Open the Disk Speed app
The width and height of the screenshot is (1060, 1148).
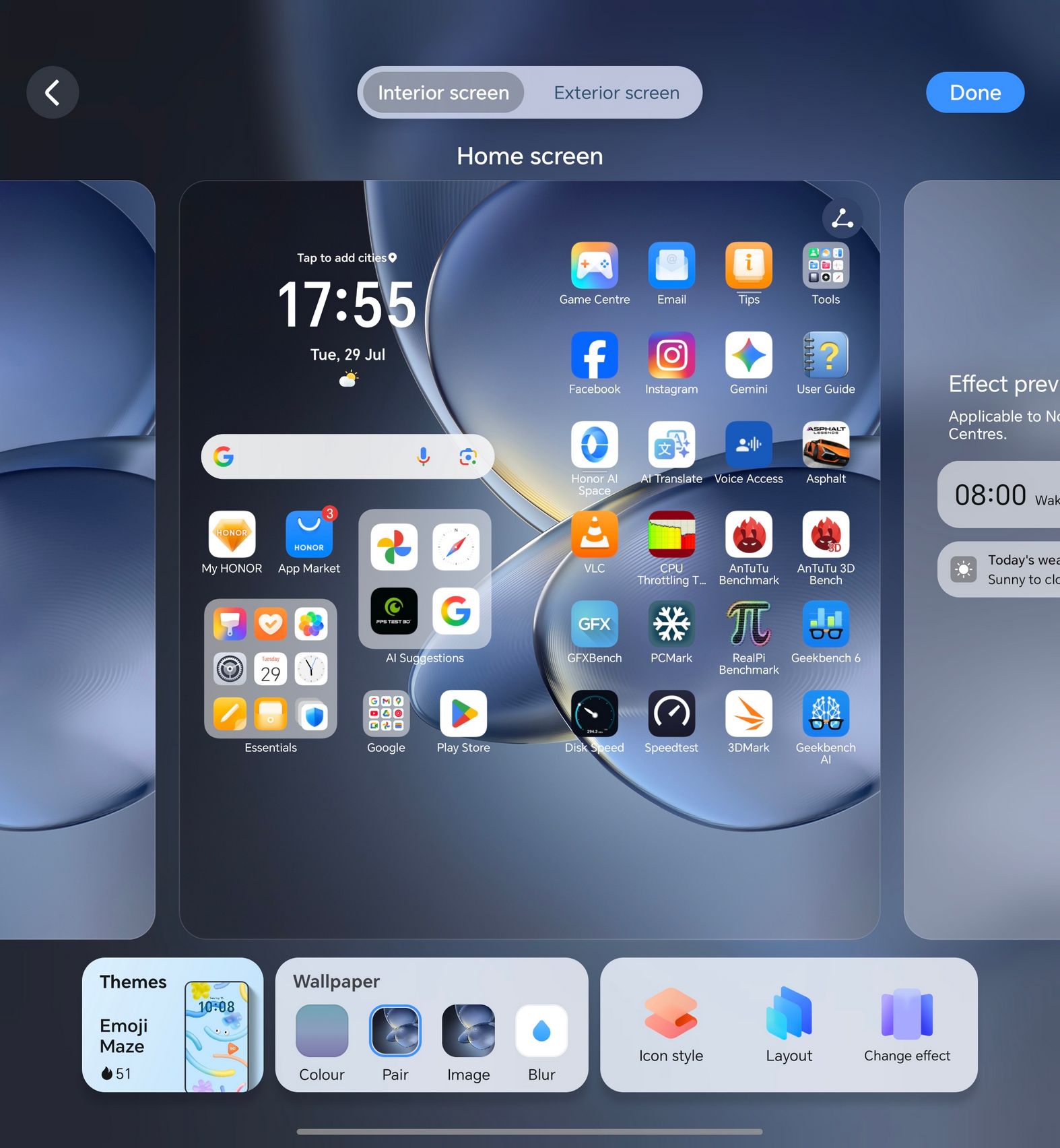[595, 713]
